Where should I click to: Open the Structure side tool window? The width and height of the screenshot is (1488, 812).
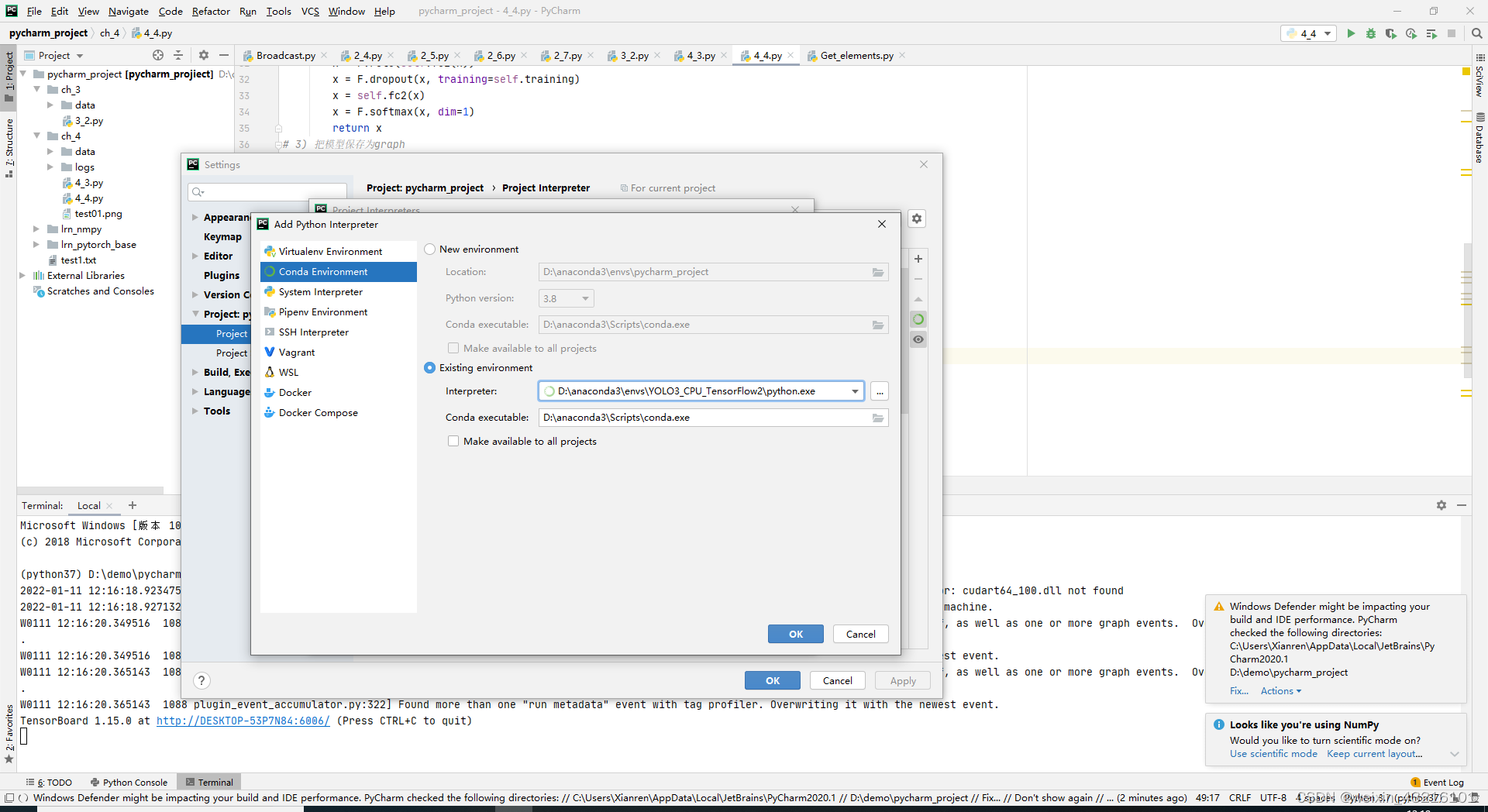click(9, 147)
